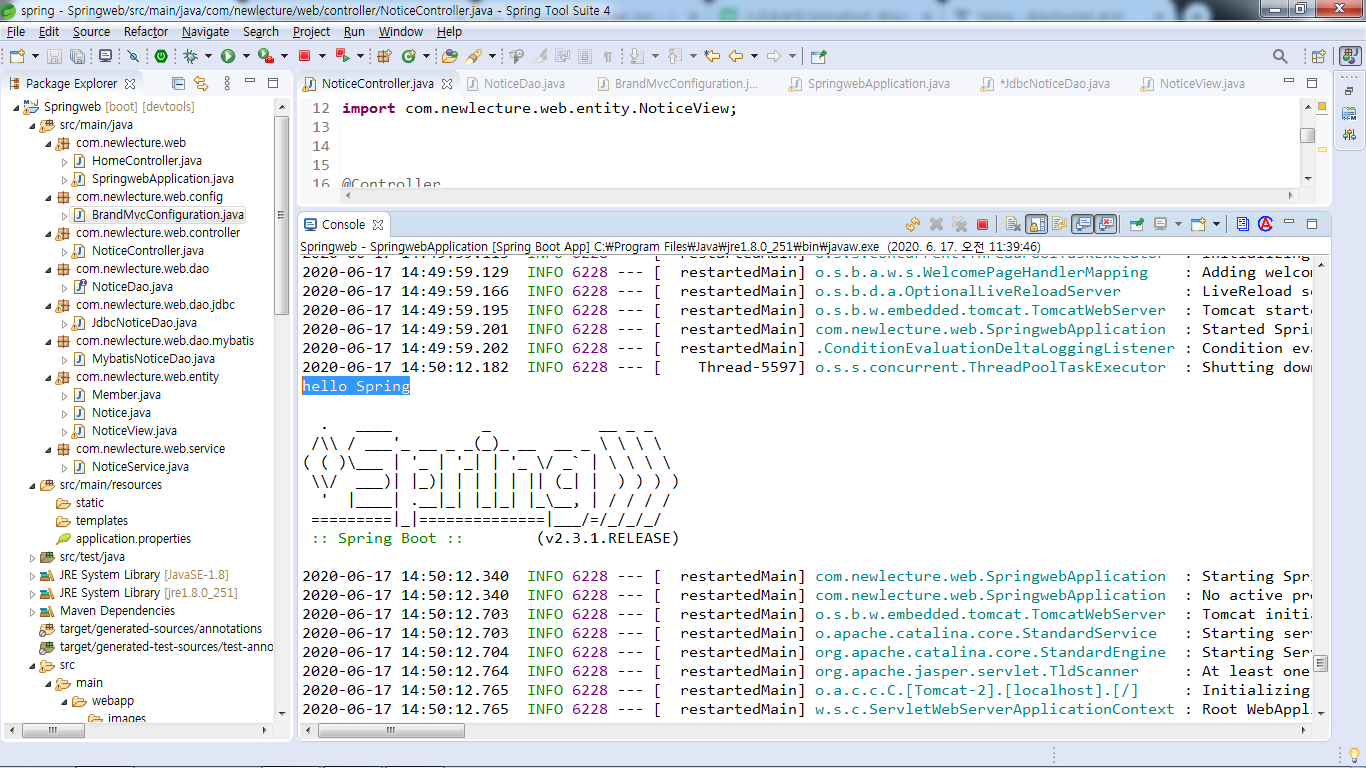Image resolution: width=1366 pixels, height=768 pixels.
Task: Open Back navigation history dropdown
Action: click(753, 56)
